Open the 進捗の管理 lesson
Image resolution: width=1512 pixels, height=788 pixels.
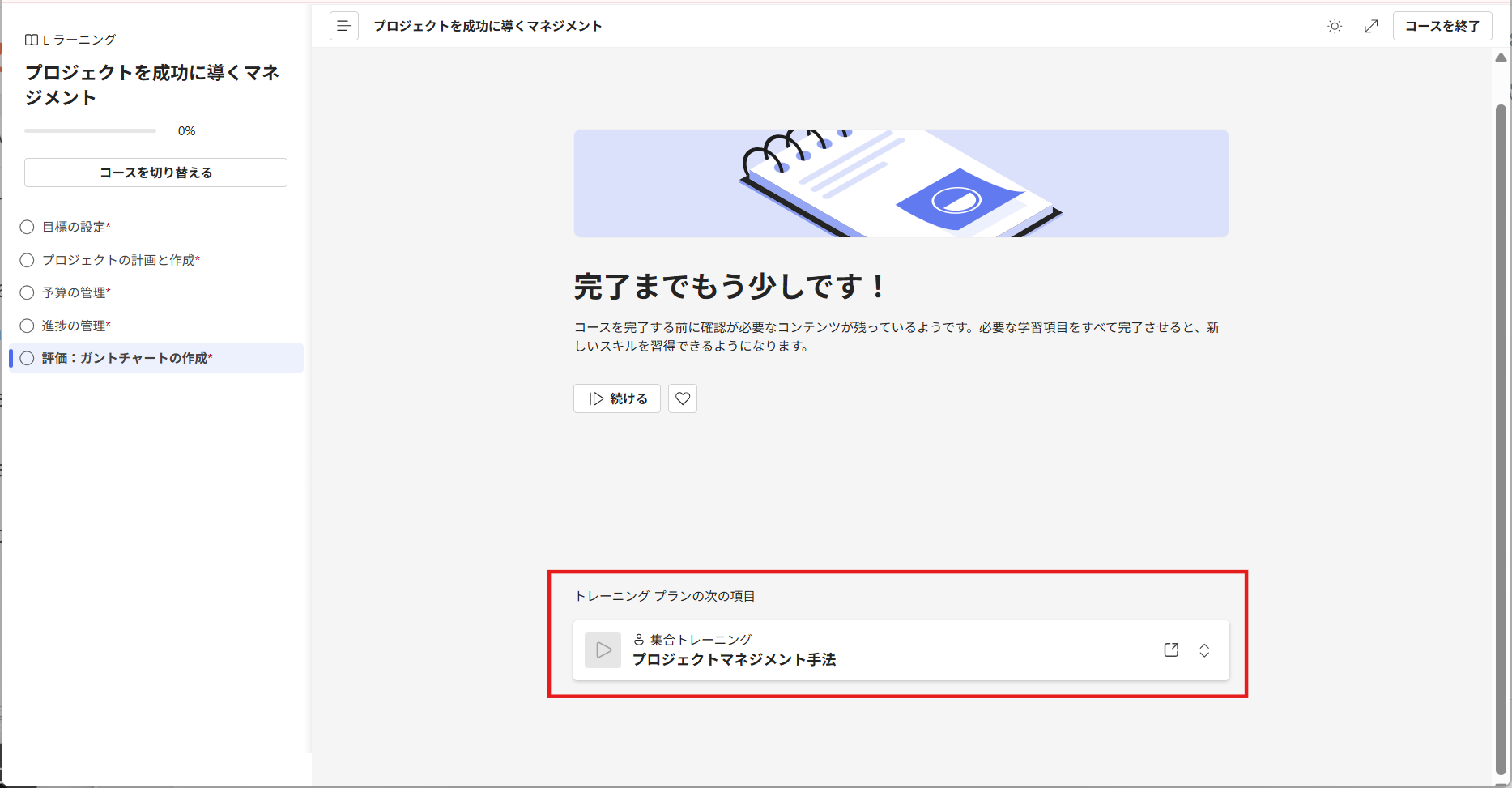click(76, 326)
